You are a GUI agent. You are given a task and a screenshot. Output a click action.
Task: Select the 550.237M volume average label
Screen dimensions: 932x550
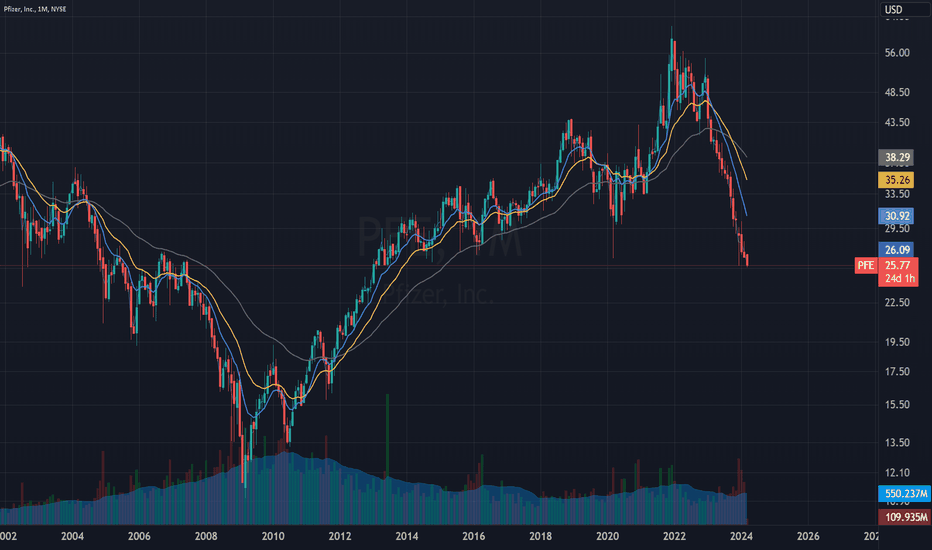tap(905, 494)
